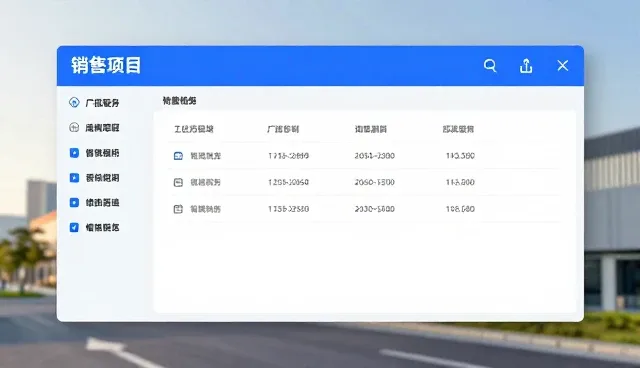Open third sidebar item with blue square icon
The image size is (640, 368).
click(x=94, y=153)
